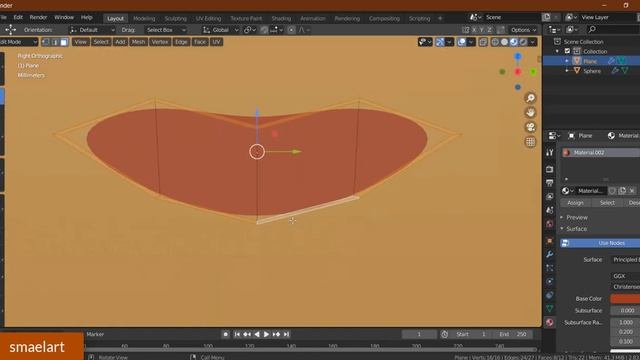The height and width of the screenshot is (360, 640).
Task: Toggle viewport overlays display
Action: click(x=462, y=42)
